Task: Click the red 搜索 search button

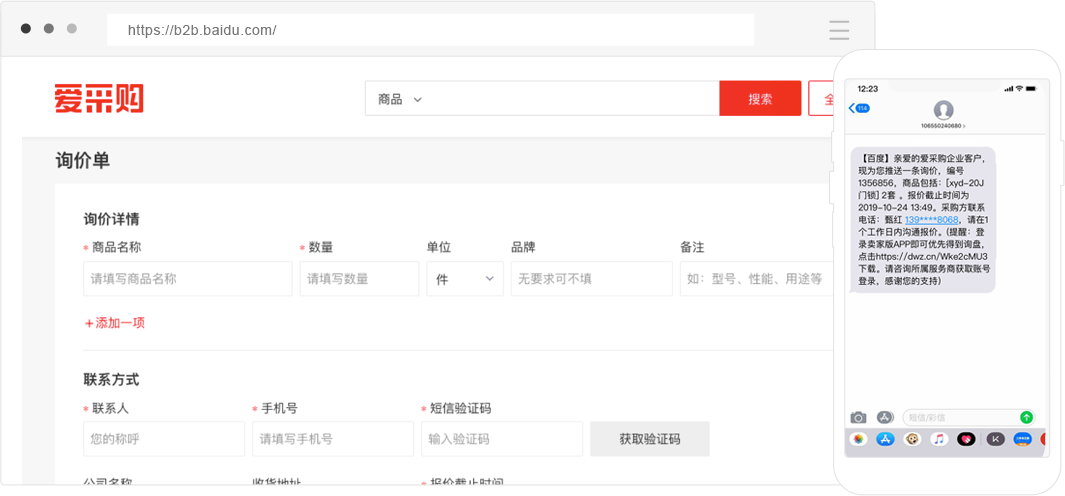Action: point(760,99)
